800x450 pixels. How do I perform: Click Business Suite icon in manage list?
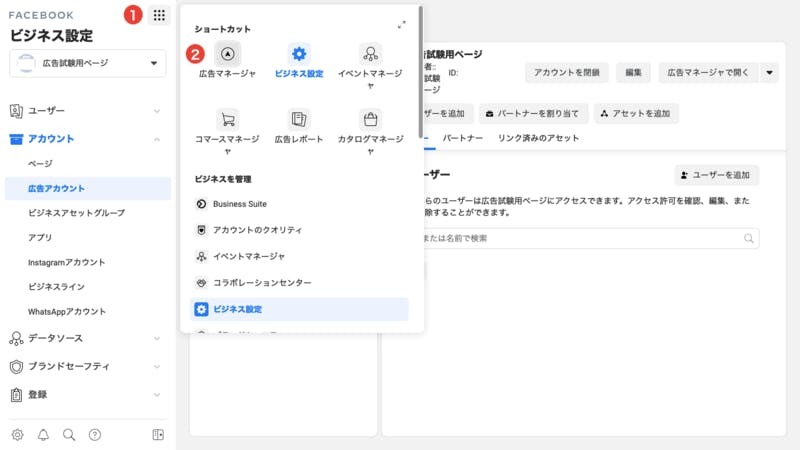202,204
